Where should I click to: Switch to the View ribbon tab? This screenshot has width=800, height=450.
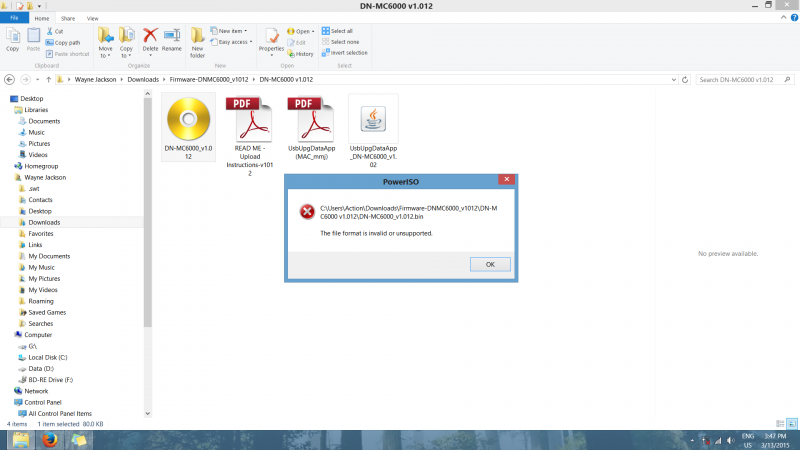tap(92, 18)
